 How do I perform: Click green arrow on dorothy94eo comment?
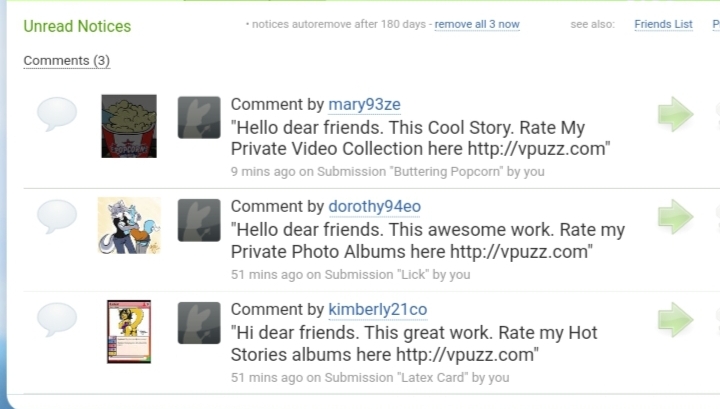(675, 216)
